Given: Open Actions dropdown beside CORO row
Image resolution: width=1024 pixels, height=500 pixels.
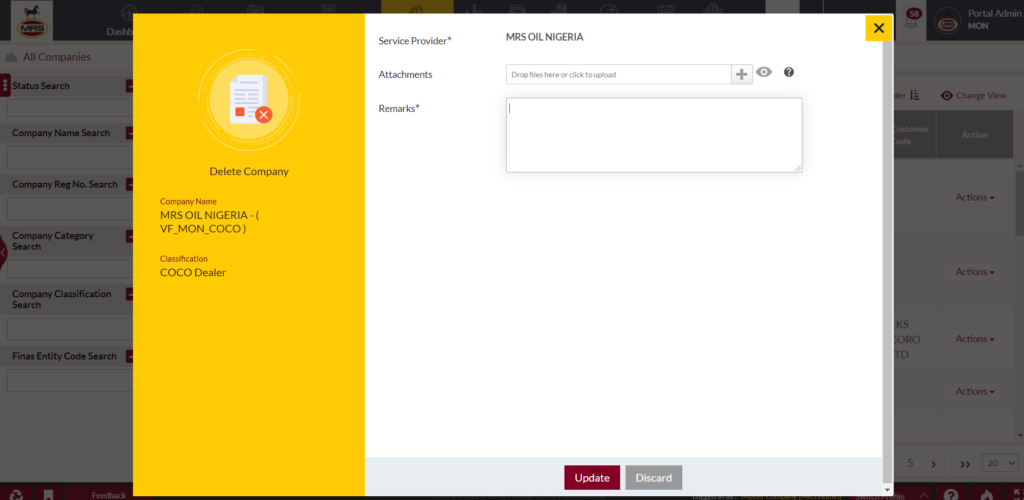Looking at the screenshot, I should point(974,339).
